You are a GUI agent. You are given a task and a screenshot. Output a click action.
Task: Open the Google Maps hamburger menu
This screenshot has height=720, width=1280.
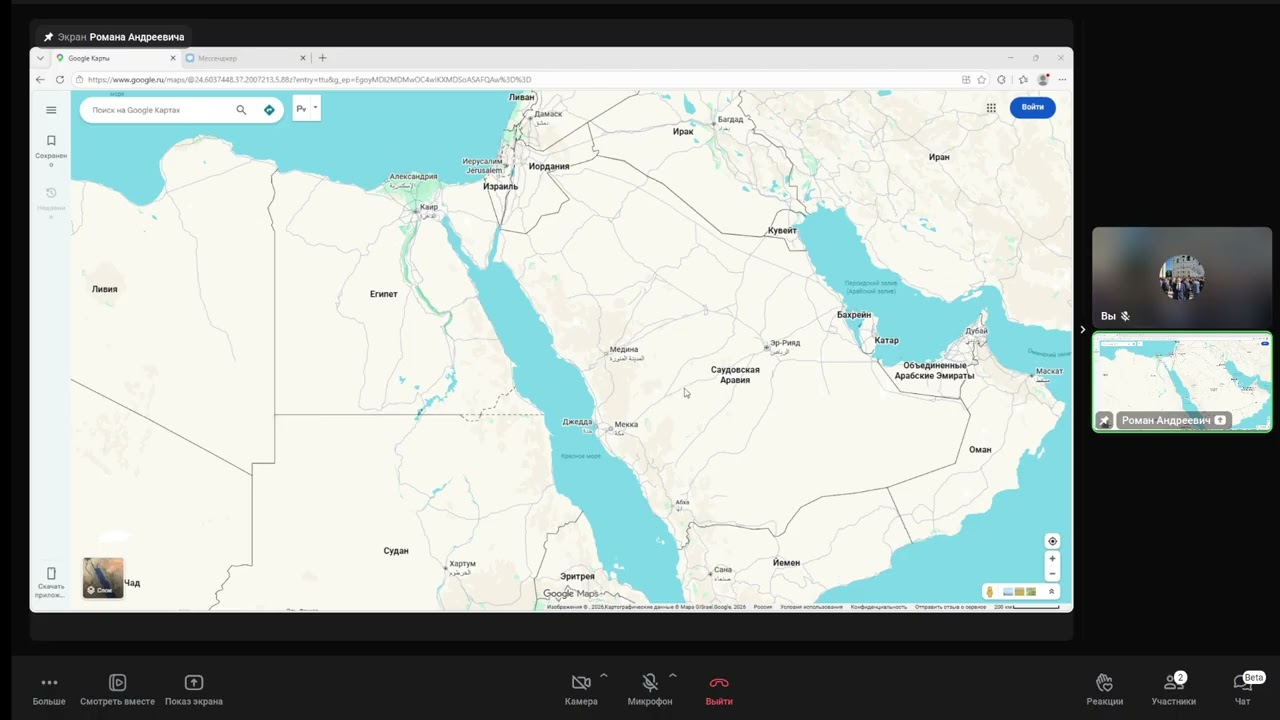coord(51,110)
